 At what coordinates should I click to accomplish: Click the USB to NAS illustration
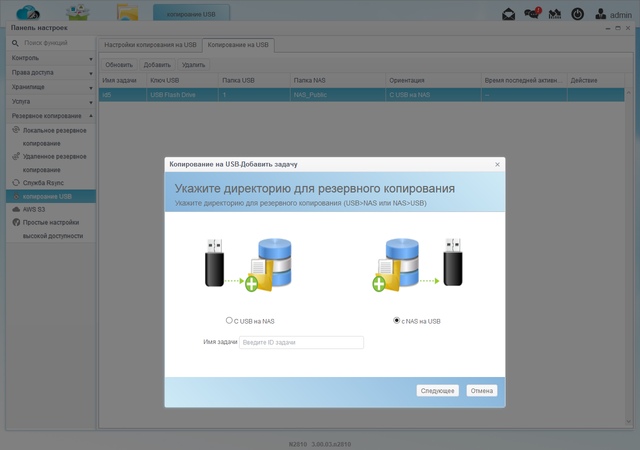click(x=248, y=265)
